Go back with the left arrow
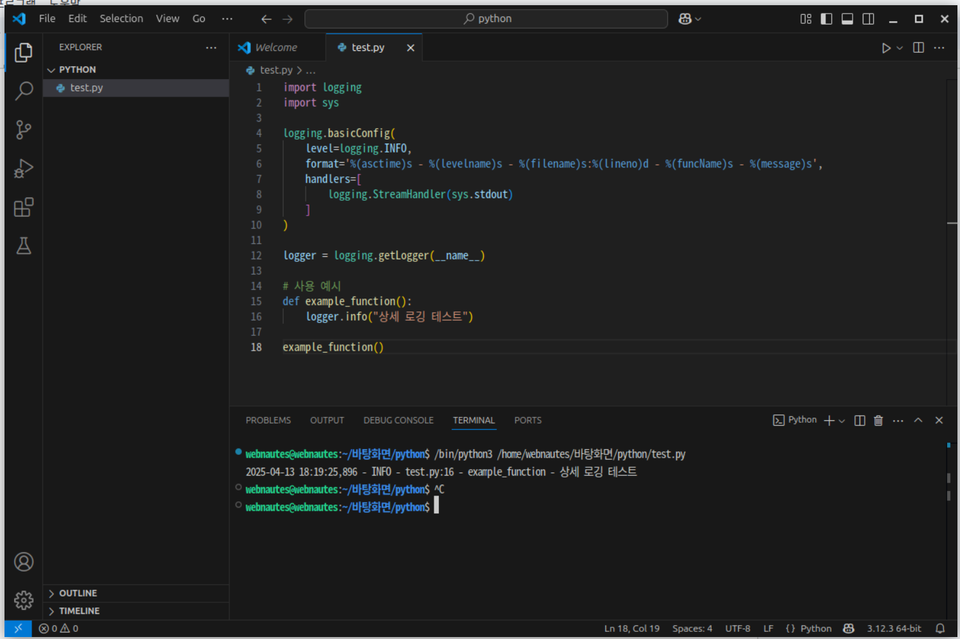Screen dimensions: 960x639 [266, 19]
